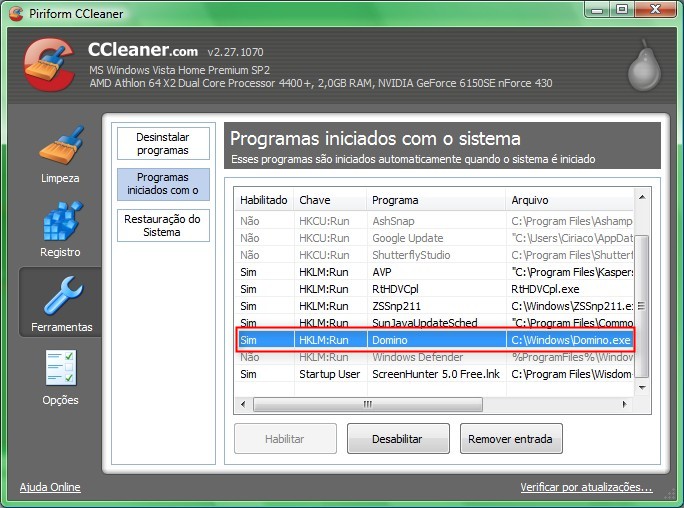This screenshot has height=508, width=684.
Task: Click the Desabilitar button
Action: click(398, 439)
